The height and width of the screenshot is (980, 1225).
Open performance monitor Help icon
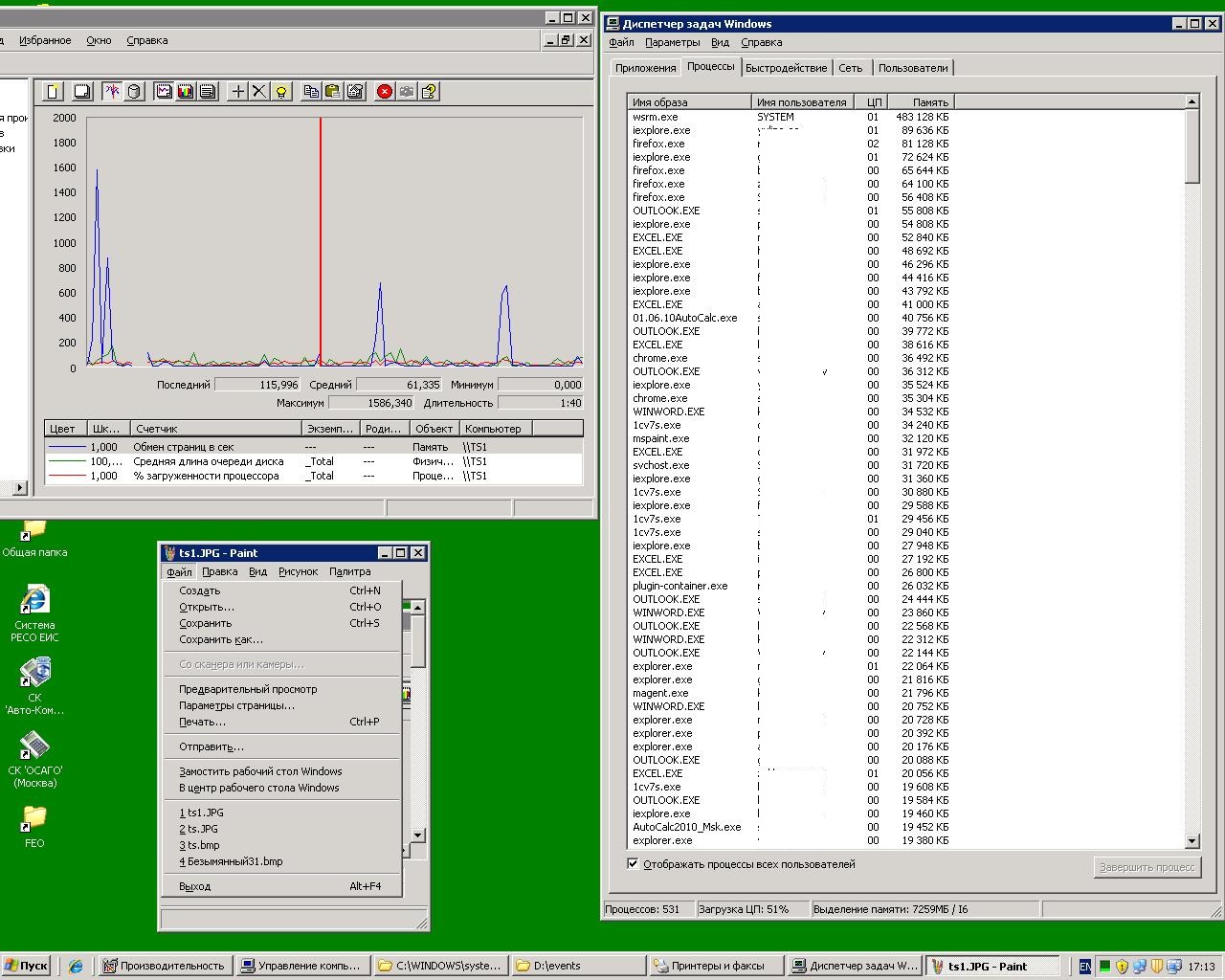click(429, 92)
